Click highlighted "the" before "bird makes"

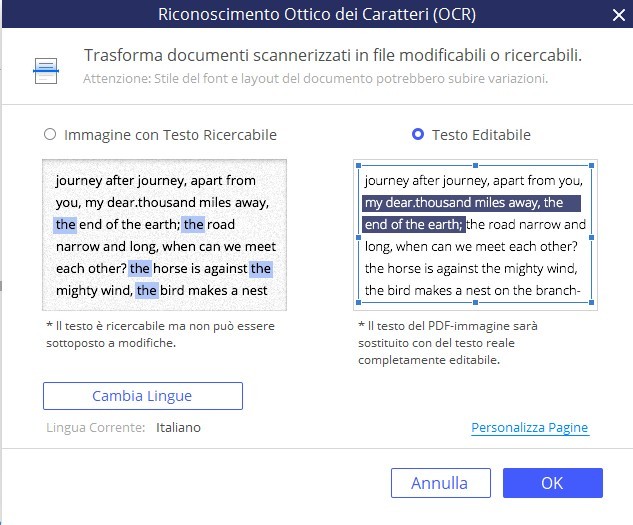(x=147, y=290)
